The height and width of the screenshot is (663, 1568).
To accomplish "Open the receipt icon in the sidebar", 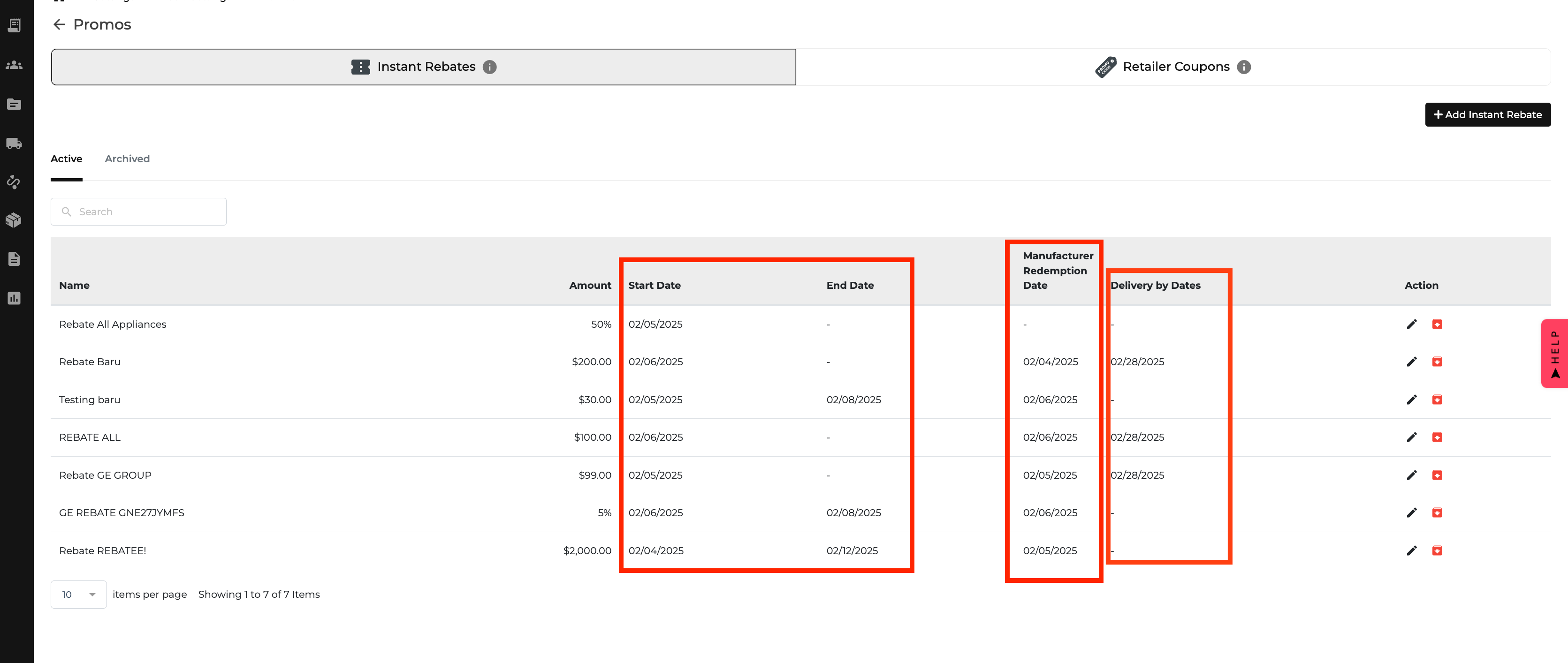I will tap(14, 25).
